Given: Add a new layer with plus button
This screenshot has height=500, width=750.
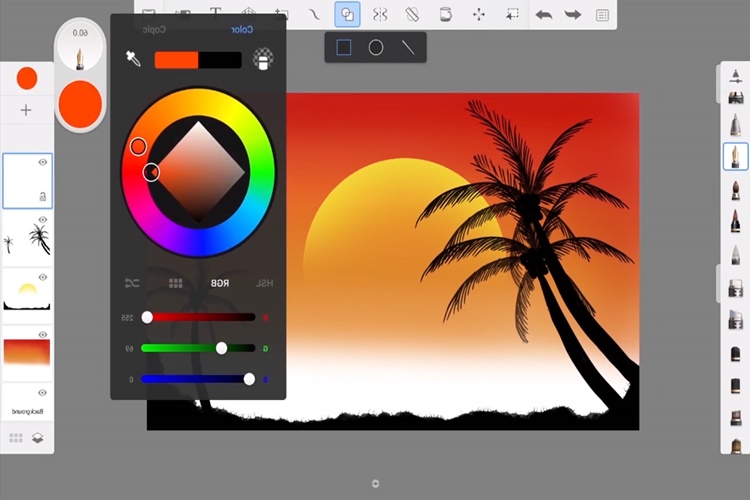Looking at the screenshot, I should [26, 111].
